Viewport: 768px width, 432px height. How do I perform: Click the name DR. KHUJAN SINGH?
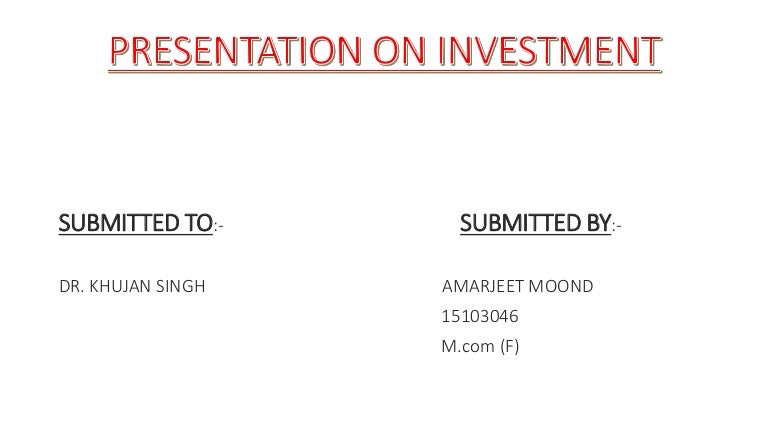132,287
